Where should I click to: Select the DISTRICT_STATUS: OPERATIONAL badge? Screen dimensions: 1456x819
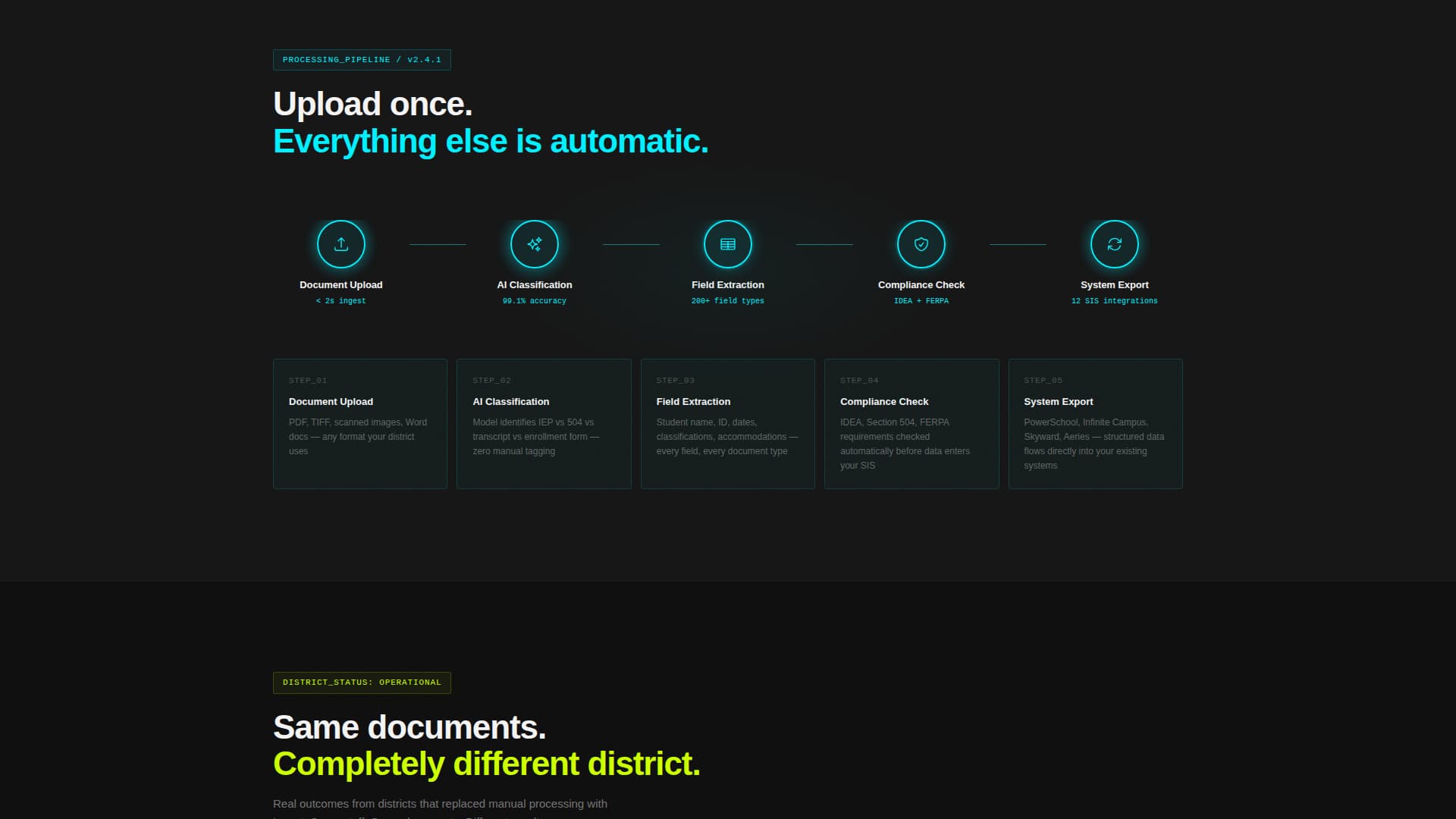[x=362, y=682]
